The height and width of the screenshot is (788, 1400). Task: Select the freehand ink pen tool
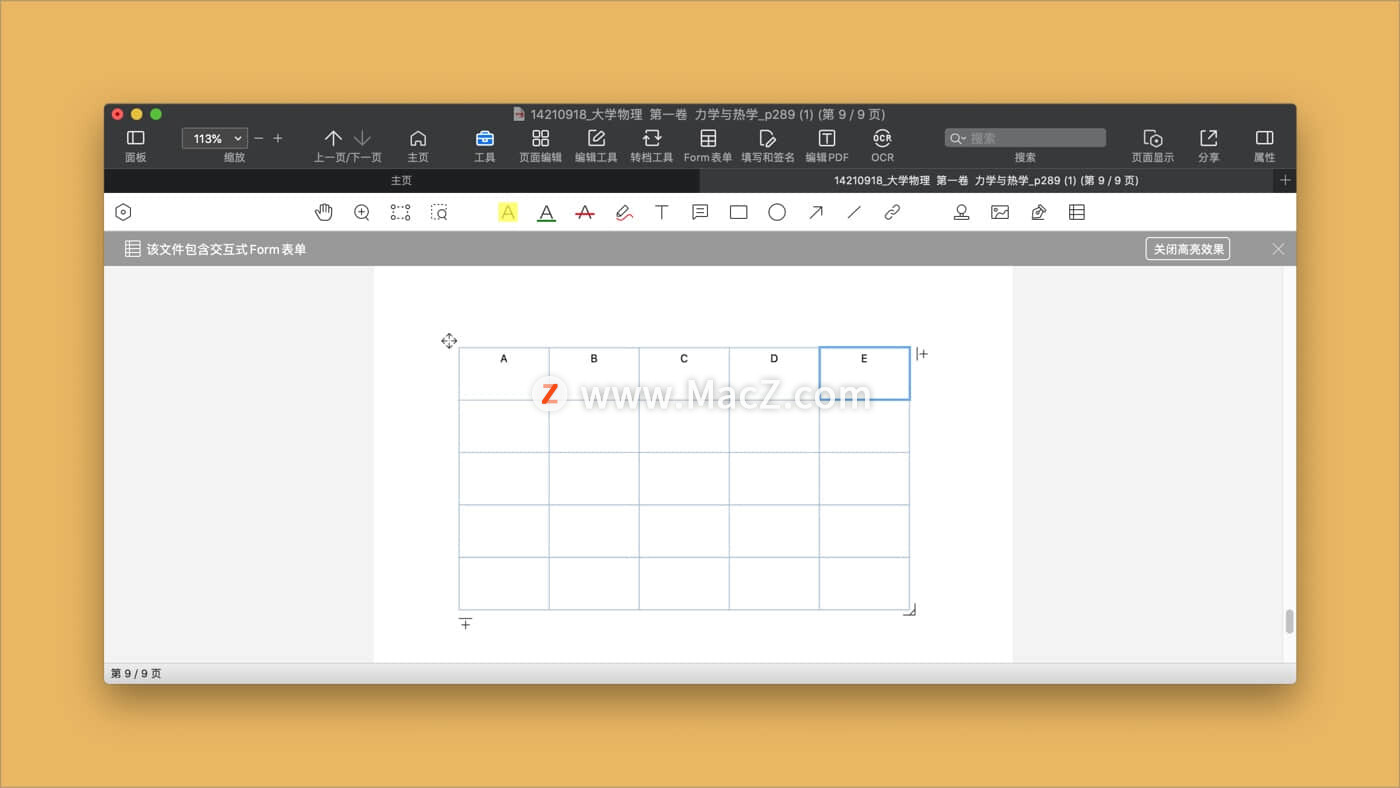pyautogui.click(x=624, y=212)
